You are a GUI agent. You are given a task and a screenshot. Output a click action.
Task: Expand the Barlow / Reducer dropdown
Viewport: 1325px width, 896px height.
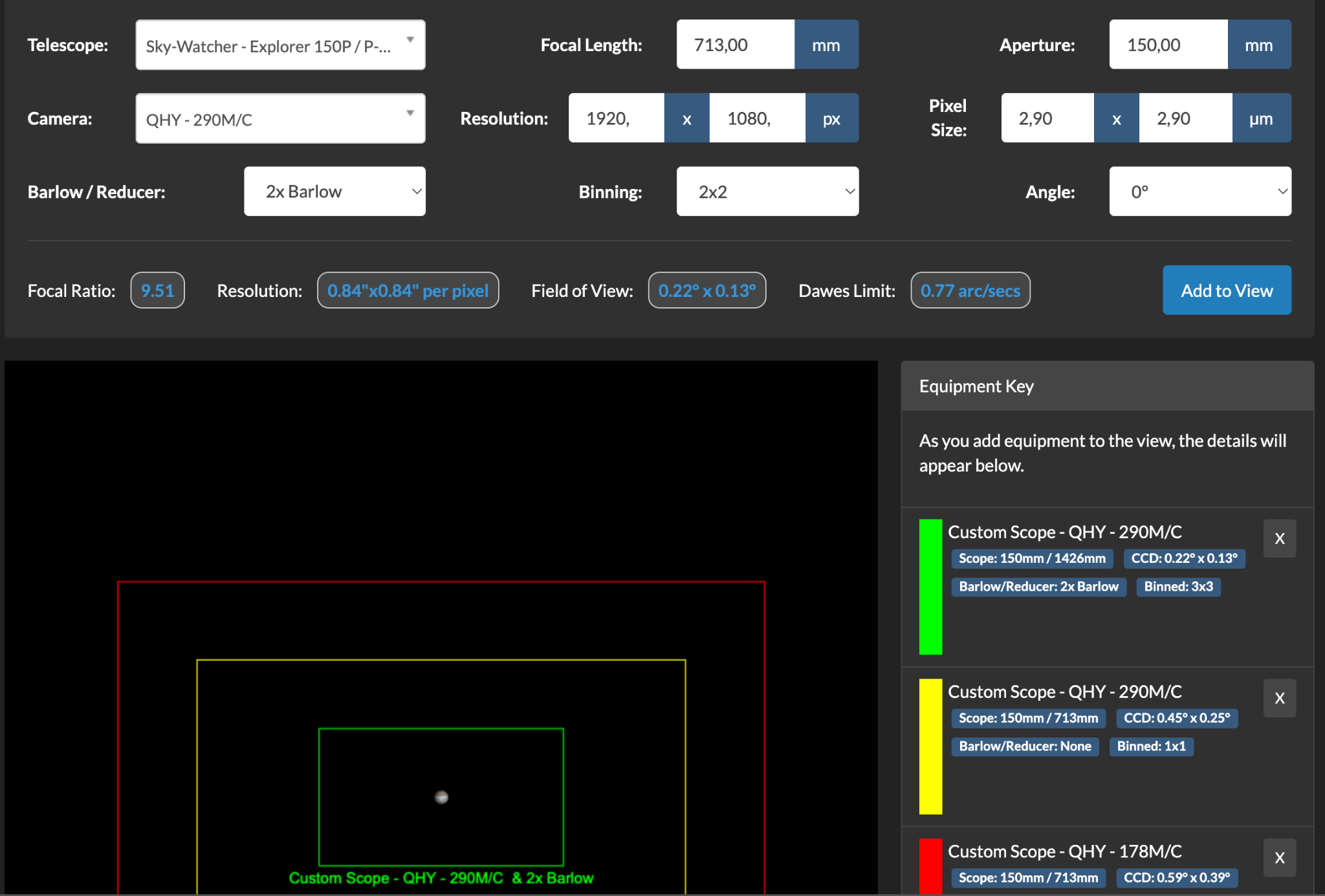coord(334,191)
